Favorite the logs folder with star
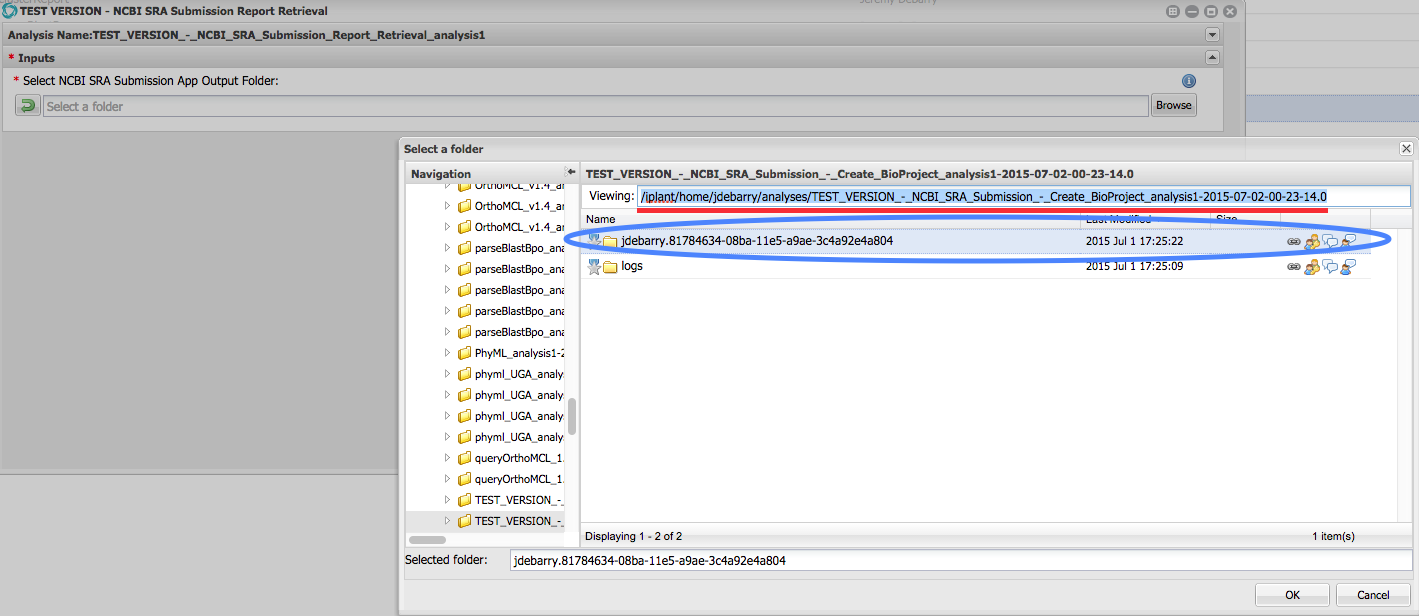 click(x=594, y=266)
